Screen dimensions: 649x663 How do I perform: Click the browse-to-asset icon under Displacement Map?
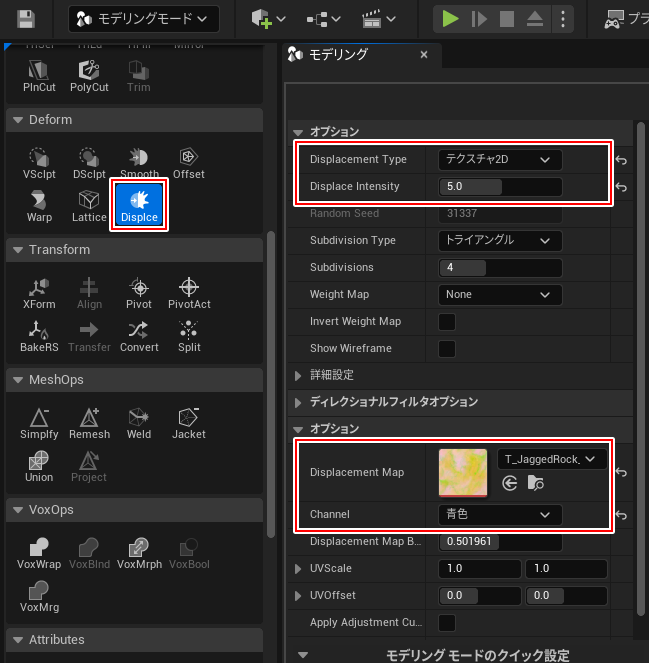click(x=536, y=483)
